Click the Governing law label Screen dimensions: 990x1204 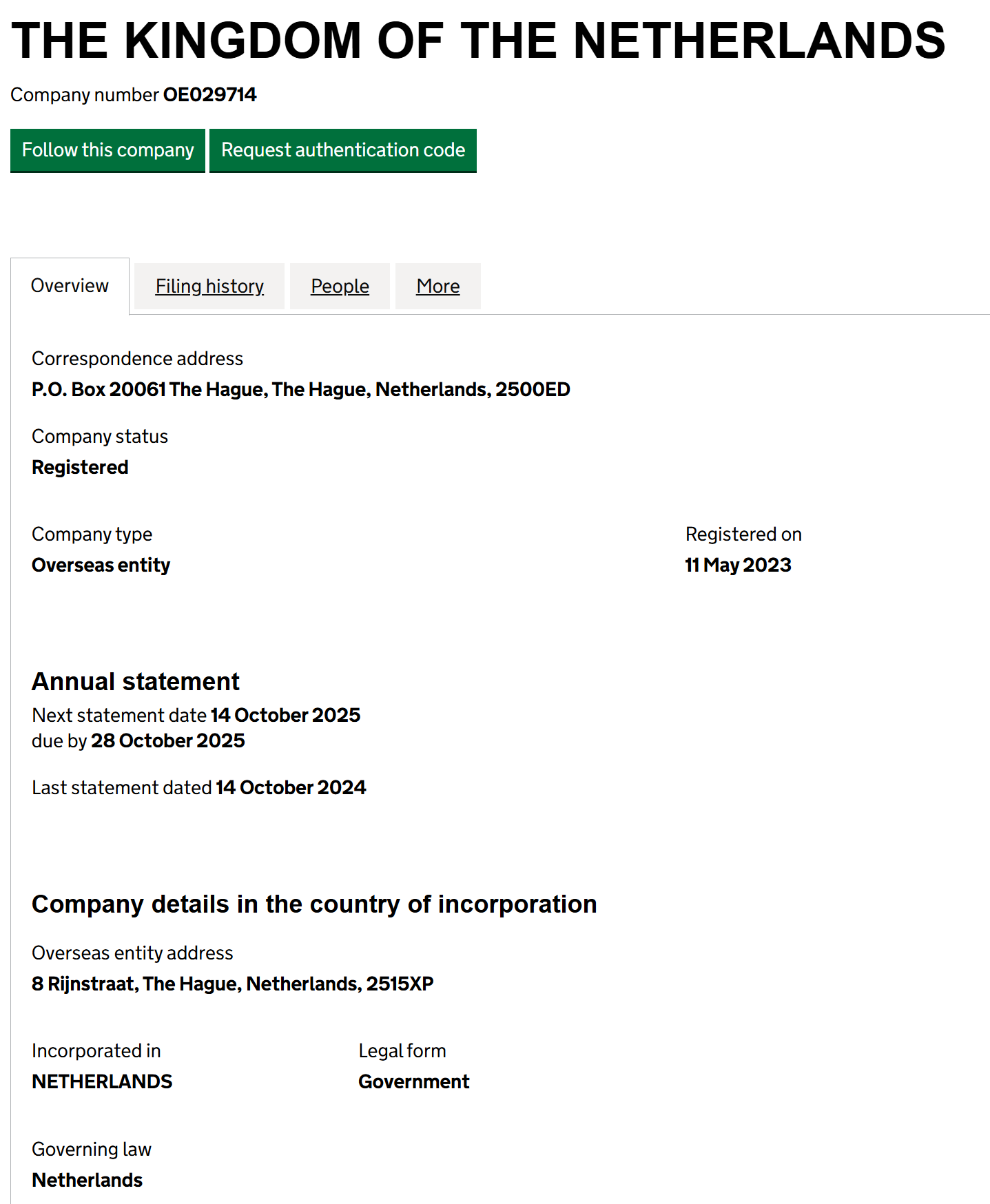pyautogui.click(x=92, y=1150)
